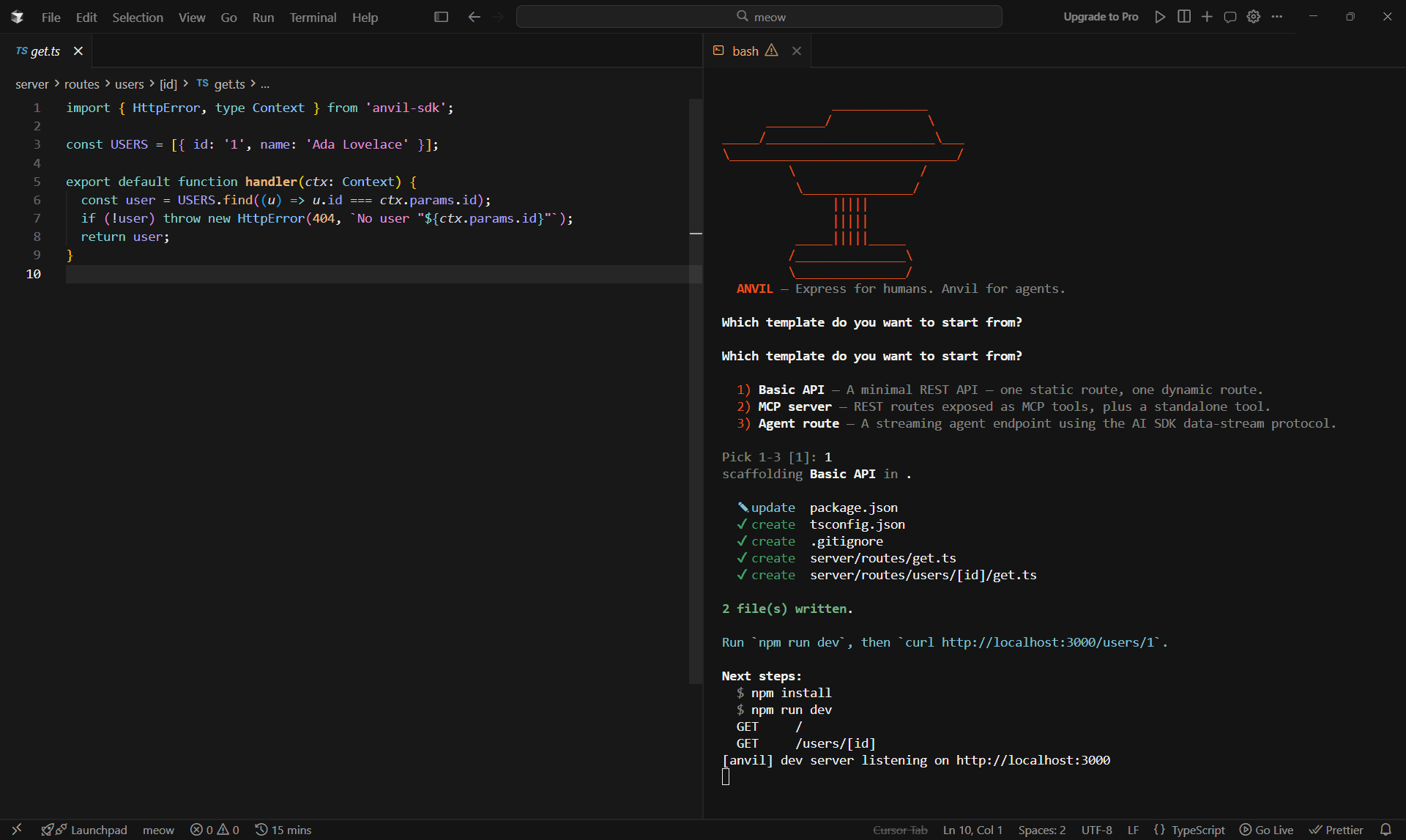
Task: Run the file with the play icon
Action: pyautogui.click(x=1160, y=17)
